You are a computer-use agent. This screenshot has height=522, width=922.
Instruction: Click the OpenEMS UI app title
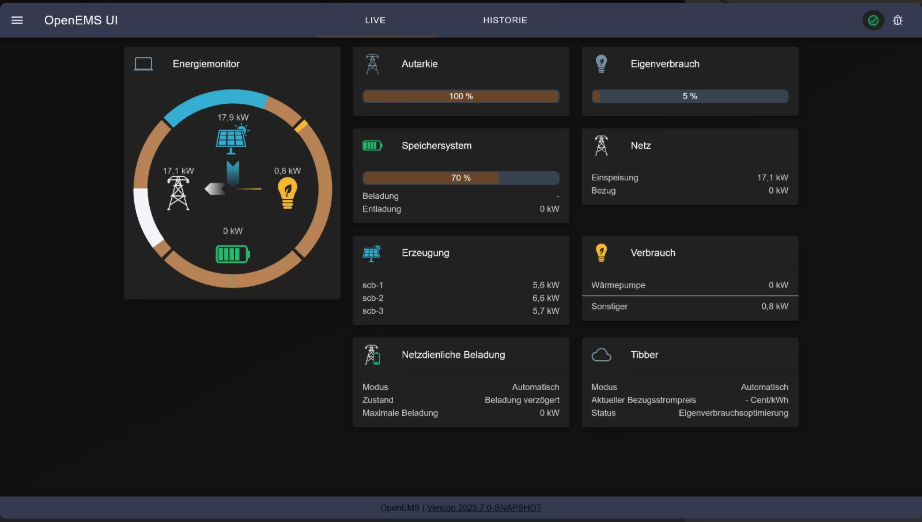point(81,21)
